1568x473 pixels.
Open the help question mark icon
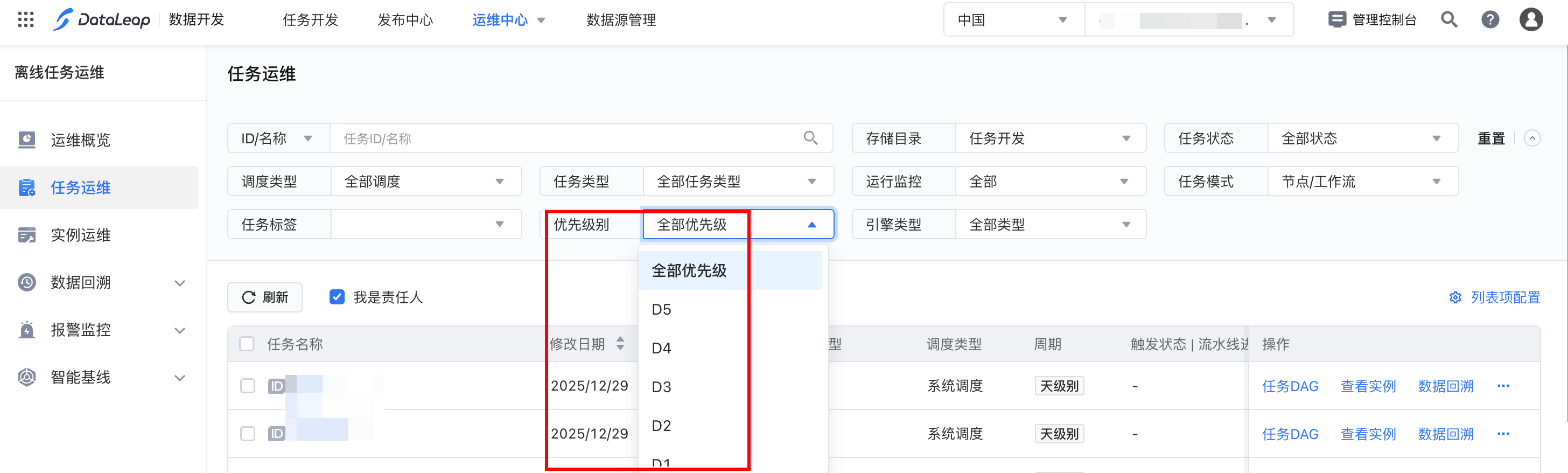1489,19
